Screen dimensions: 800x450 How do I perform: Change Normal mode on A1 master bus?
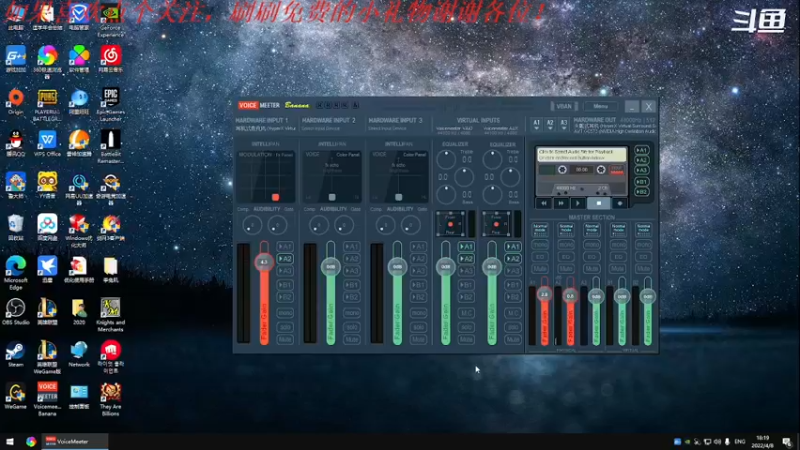point(540,229)
